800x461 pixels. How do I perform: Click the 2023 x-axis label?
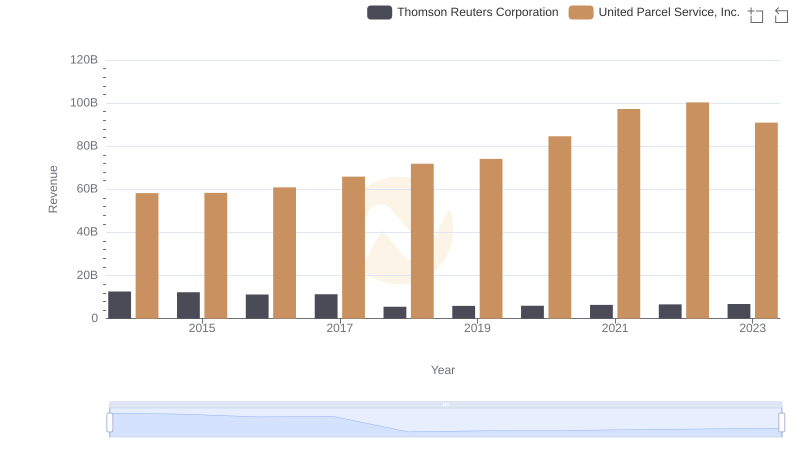pos(753,328)
